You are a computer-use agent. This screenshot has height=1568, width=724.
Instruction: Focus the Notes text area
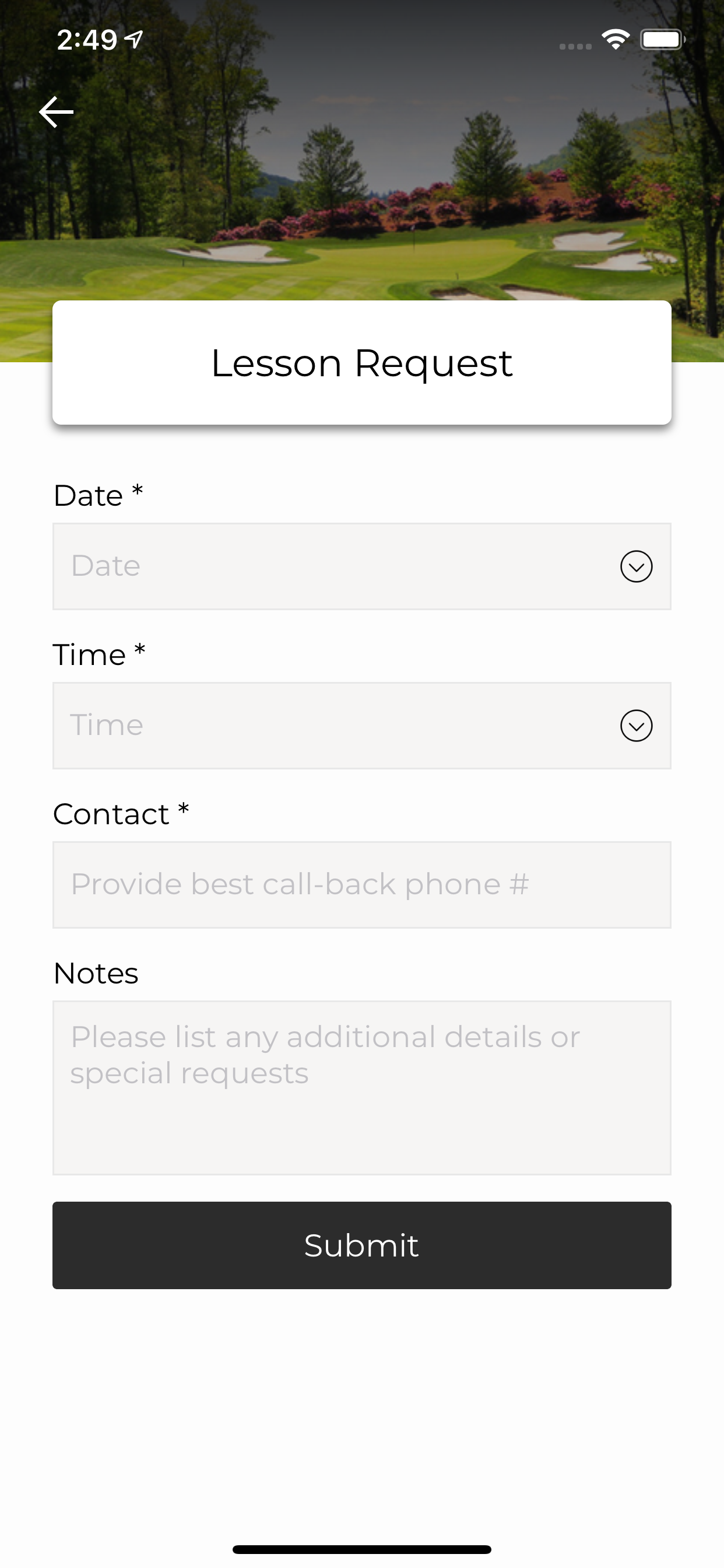point(362,1088)
